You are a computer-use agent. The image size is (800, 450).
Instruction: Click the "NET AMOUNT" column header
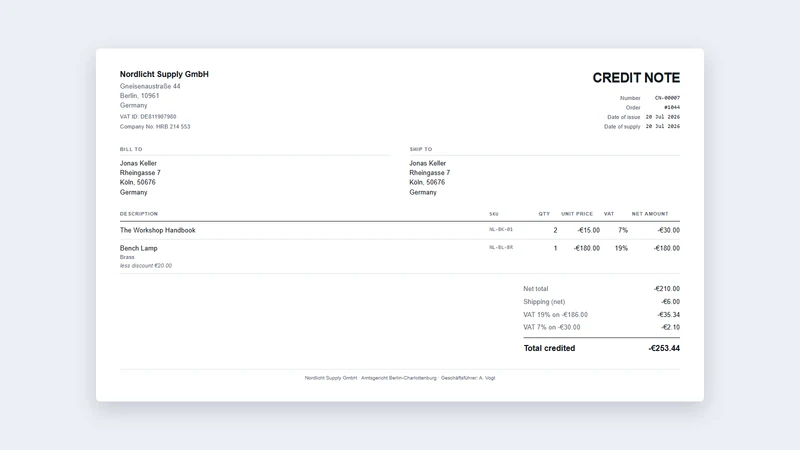click(x=650, y=214)
